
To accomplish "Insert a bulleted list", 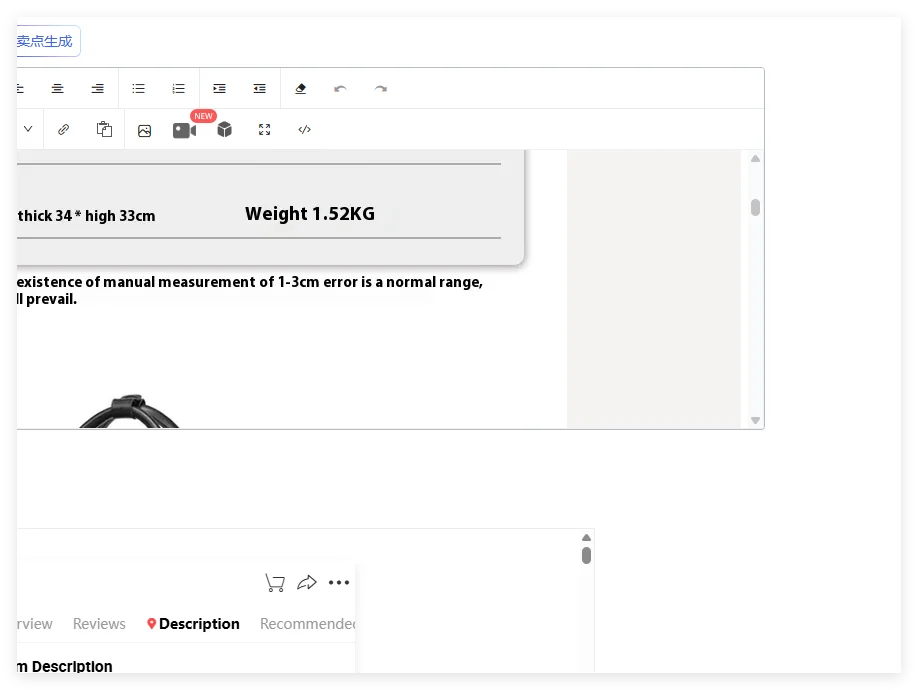I will point(138,88).
